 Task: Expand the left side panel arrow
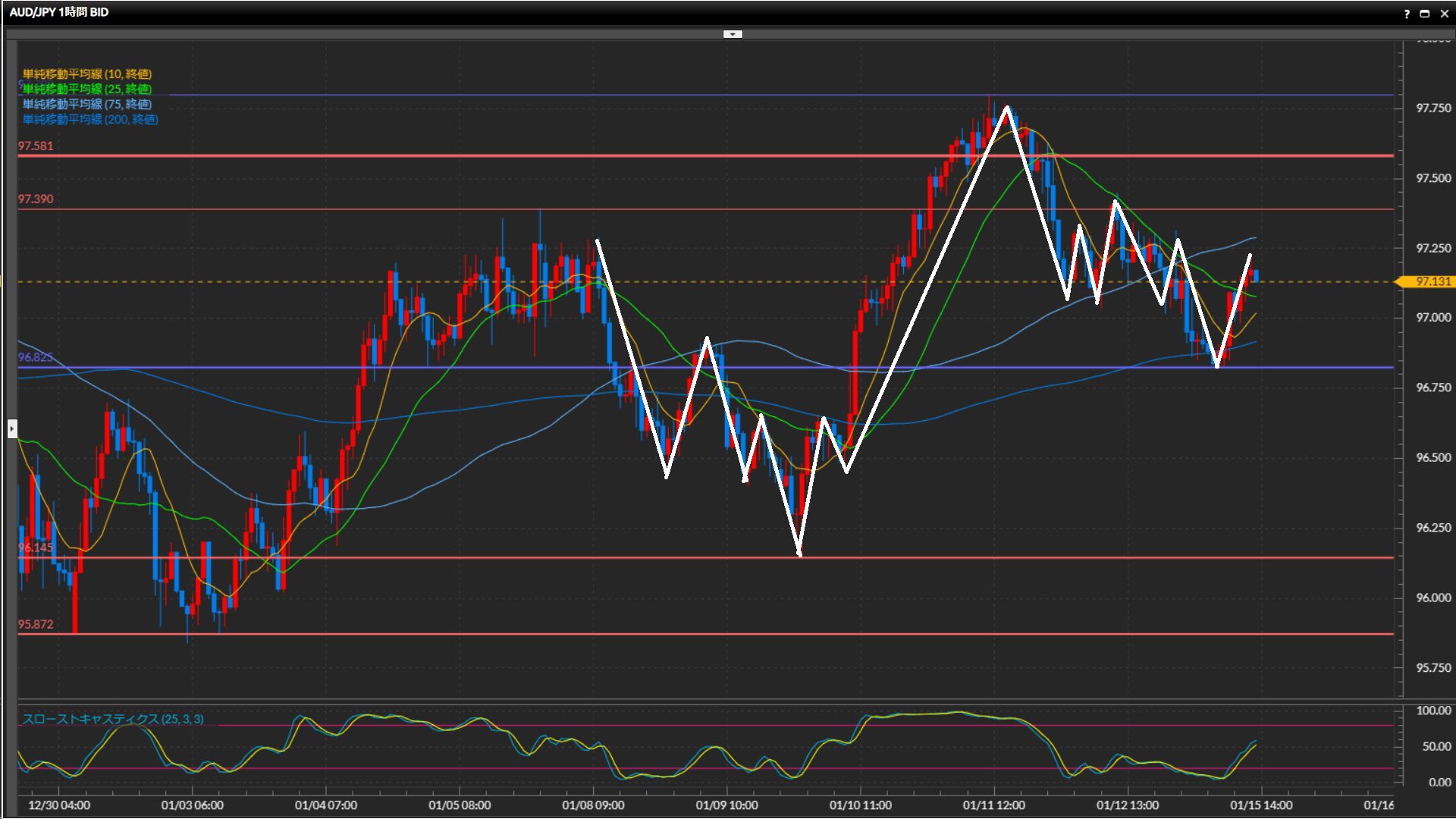[x=12, y=429]
